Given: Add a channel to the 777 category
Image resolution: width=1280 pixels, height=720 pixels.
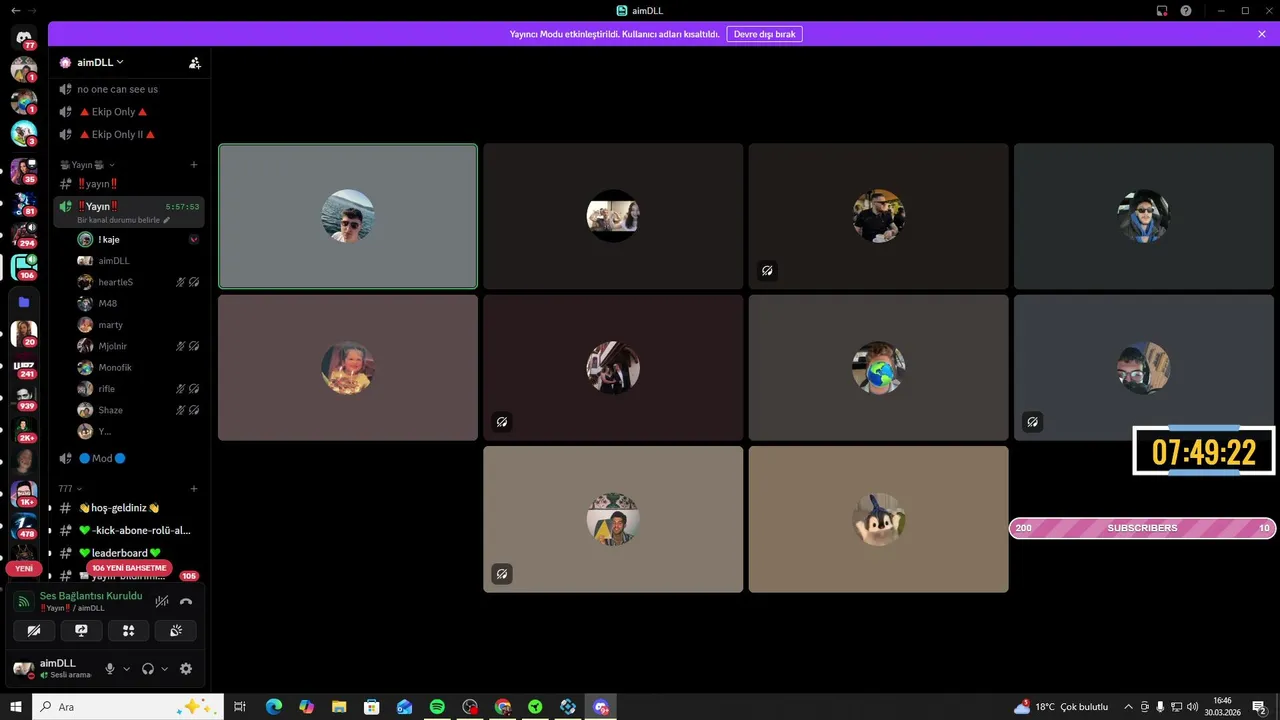Looking at the screenshot, I should tap(194, 489).
